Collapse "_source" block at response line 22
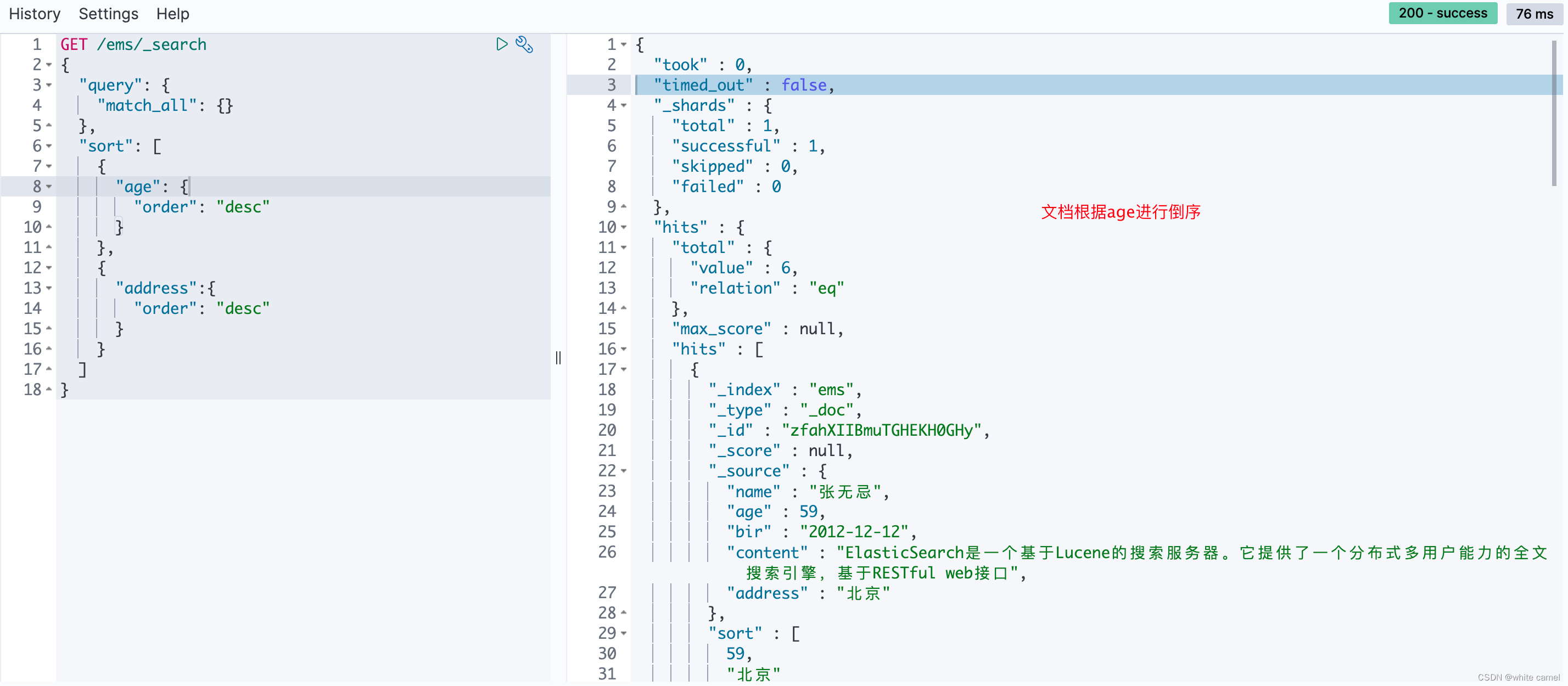Viewport: 1568px width, 686px height. [624, 471]
